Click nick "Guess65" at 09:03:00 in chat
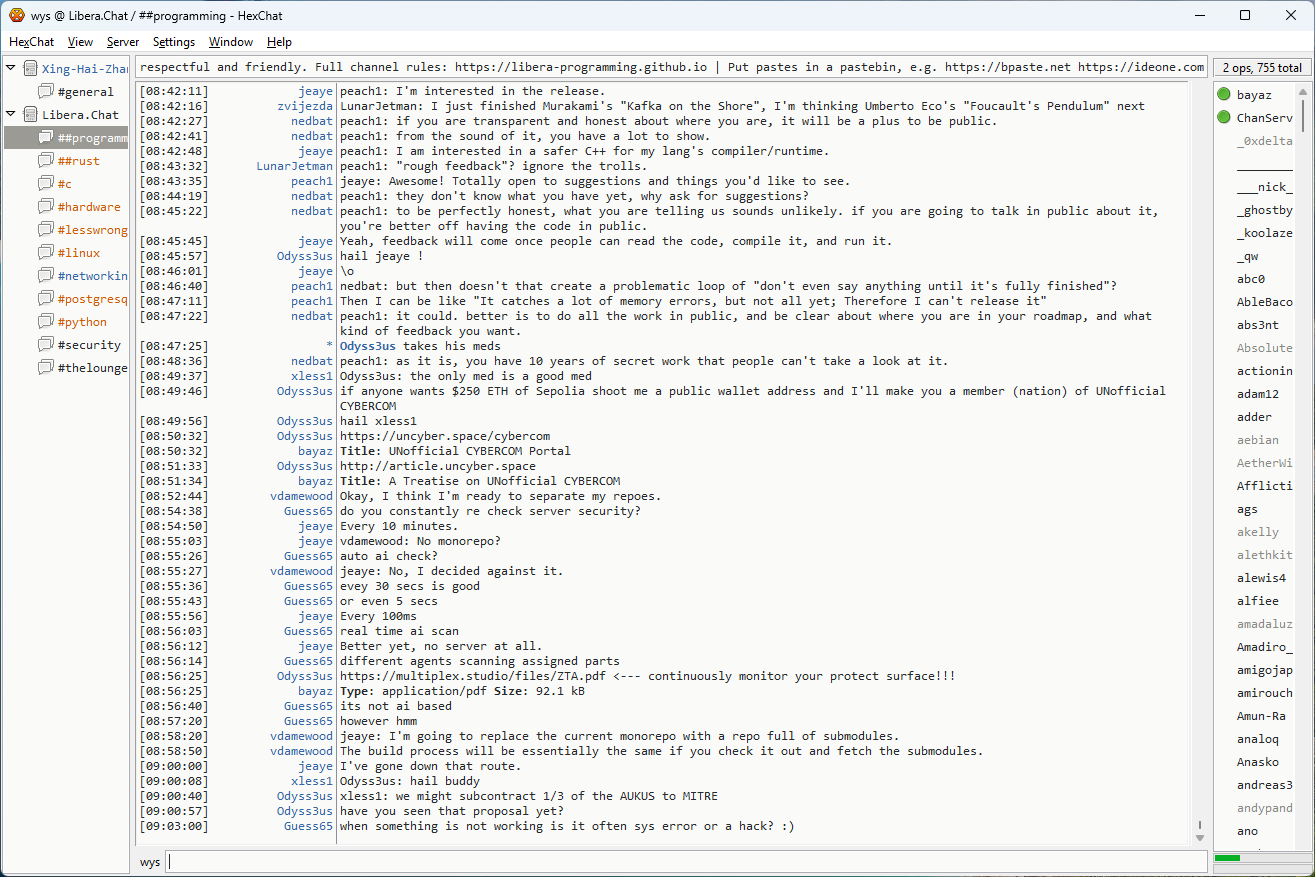 (308, 826)
